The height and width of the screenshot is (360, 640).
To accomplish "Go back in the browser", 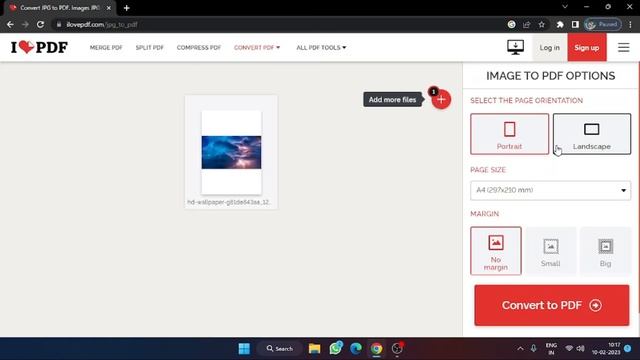I will (10, 24).
